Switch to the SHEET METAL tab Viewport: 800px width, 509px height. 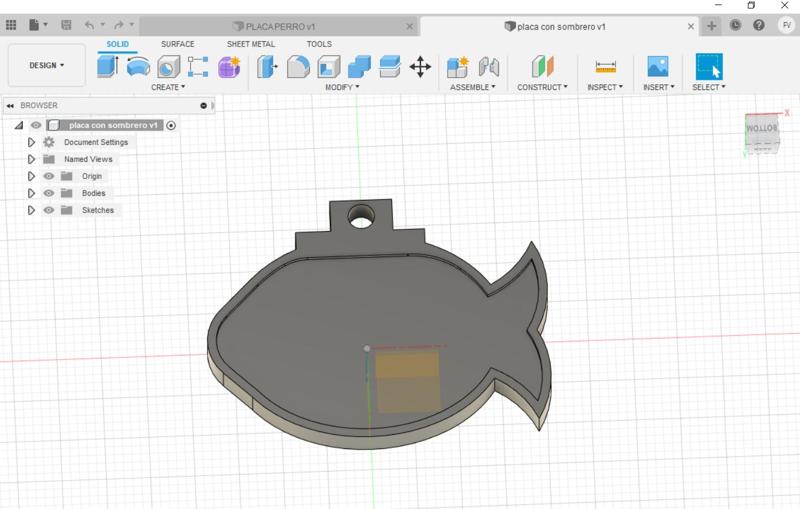[251, 44]
